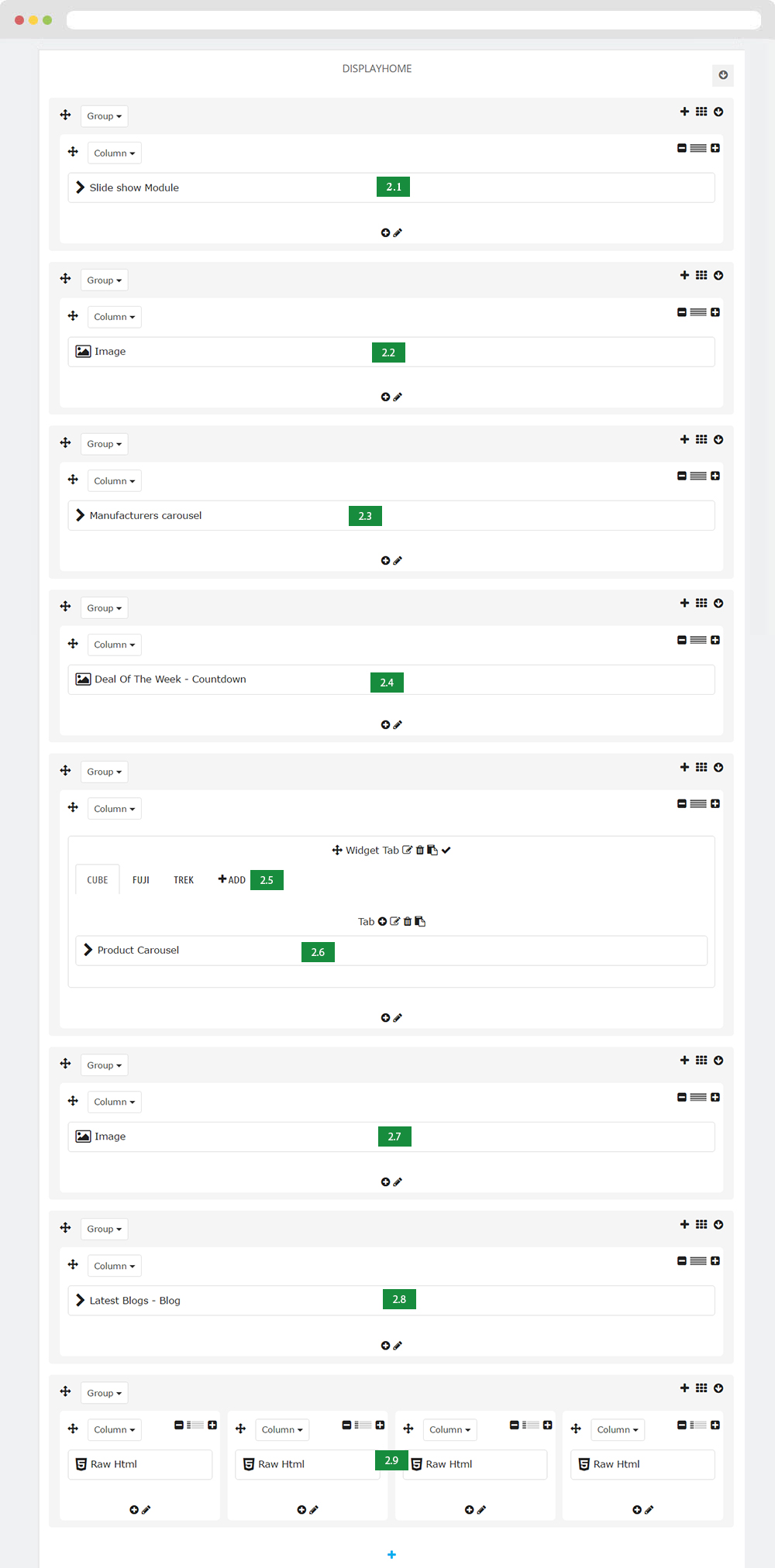Add a new group with the blue plus at the bottom
Viewport: 775px width, 1568px height.
[x=391, y=1554]
